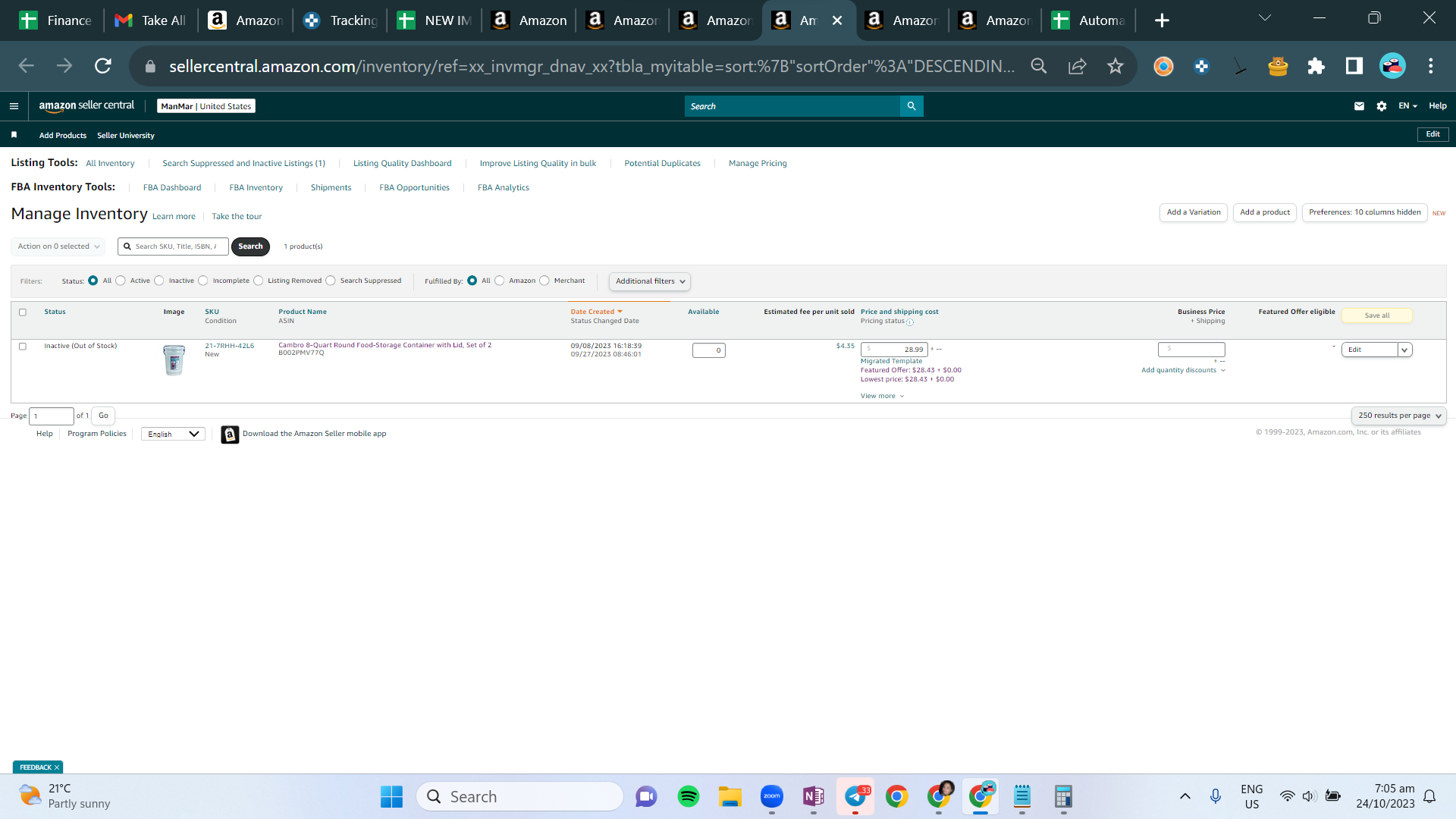
Task: Open OneNote from the taskbar
Action: pyautogui.click(x=813, y=796)
